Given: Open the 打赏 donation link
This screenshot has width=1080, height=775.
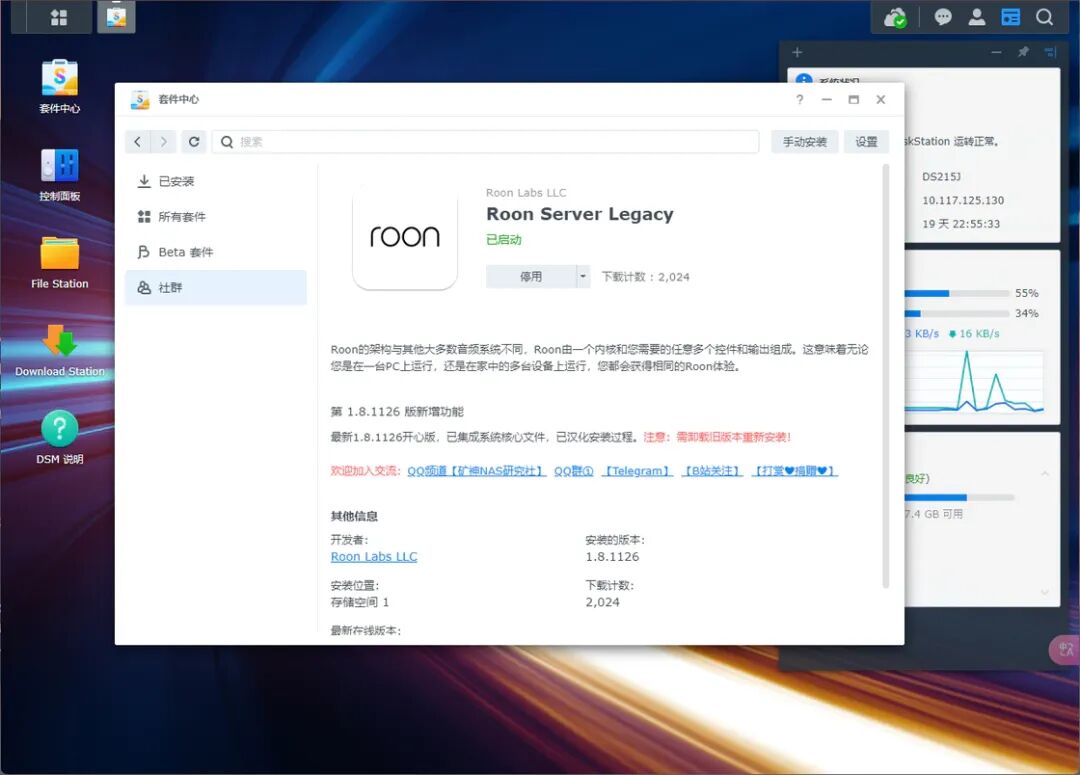Looking at the screenshot, I should click(x=795, y=471).
